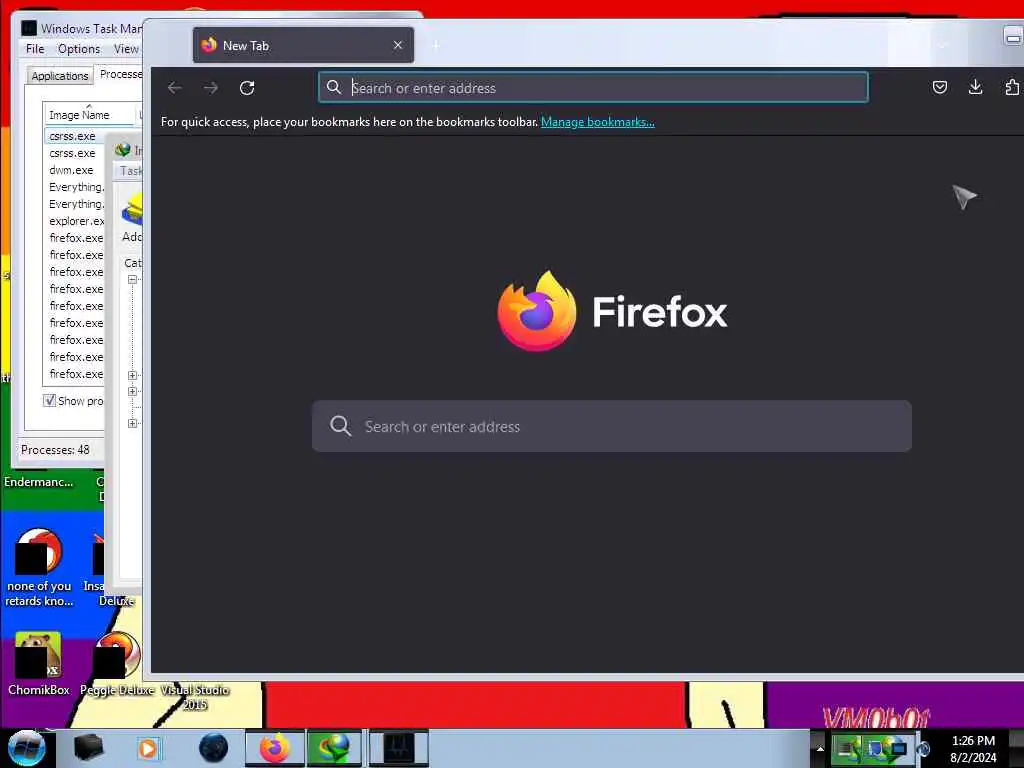Open Peggle Deluxe desktop shortcut

pyautogui.click(x=117, y=664)
